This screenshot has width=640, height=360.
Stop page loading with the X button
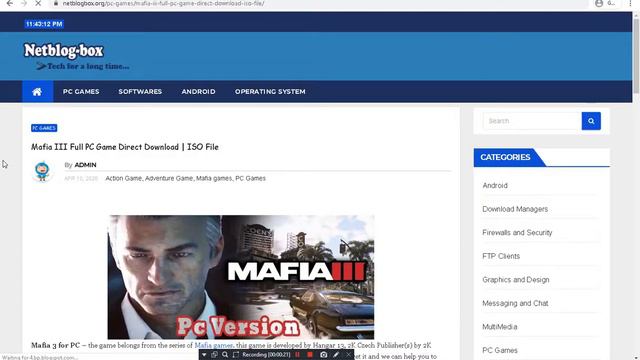pyautogui.click(x=38, y=3)
